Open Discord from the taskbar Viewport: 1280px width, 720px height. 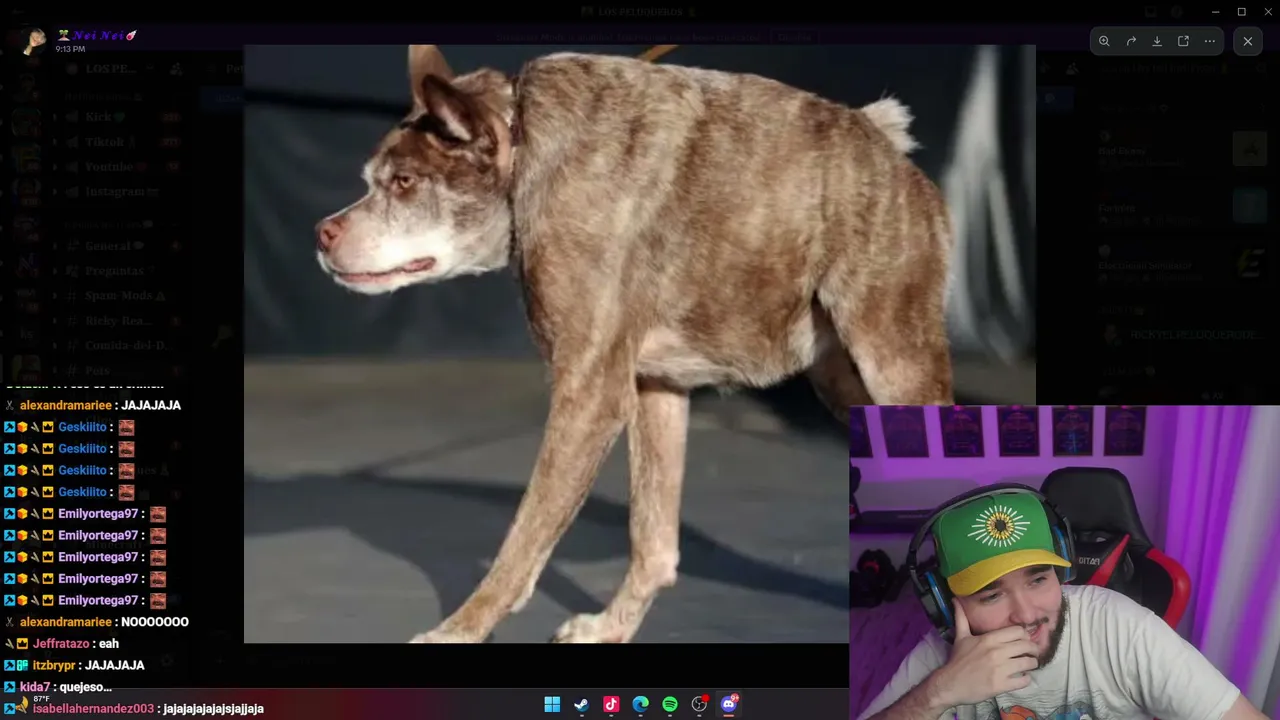[x=729, y=704]
